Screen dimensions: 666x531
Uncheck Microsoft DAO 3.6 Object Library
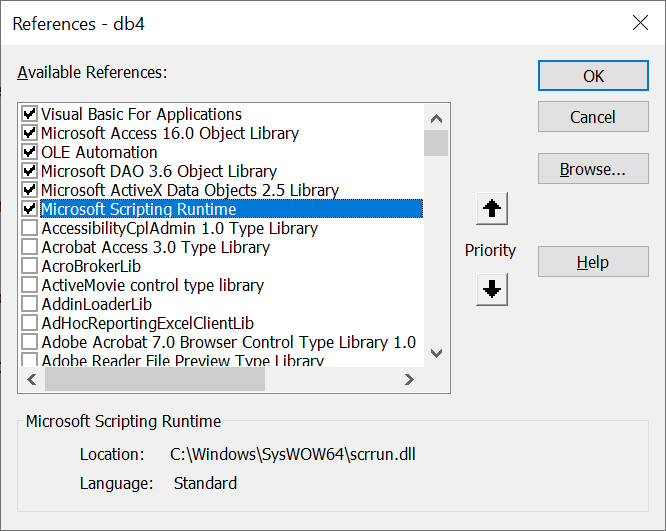(x=29, y=171)
